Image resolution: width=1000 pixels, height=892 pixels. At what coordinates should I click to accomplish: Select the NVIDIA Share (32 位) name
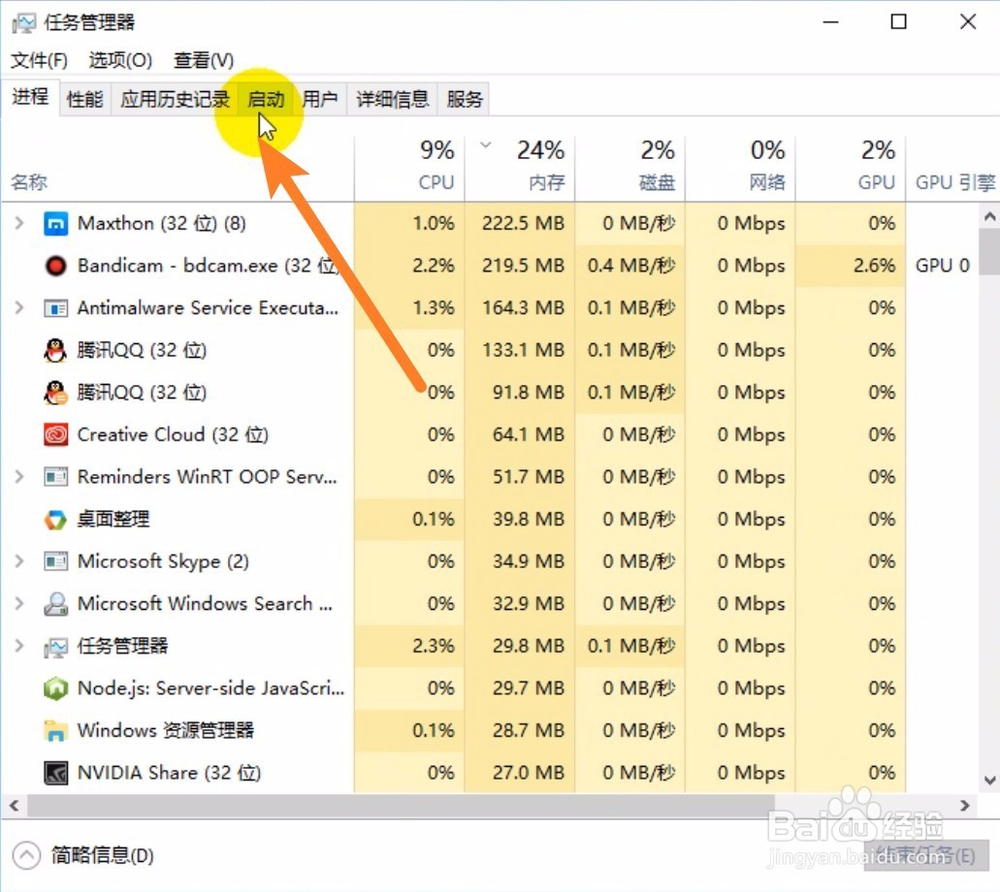[169, 773]
